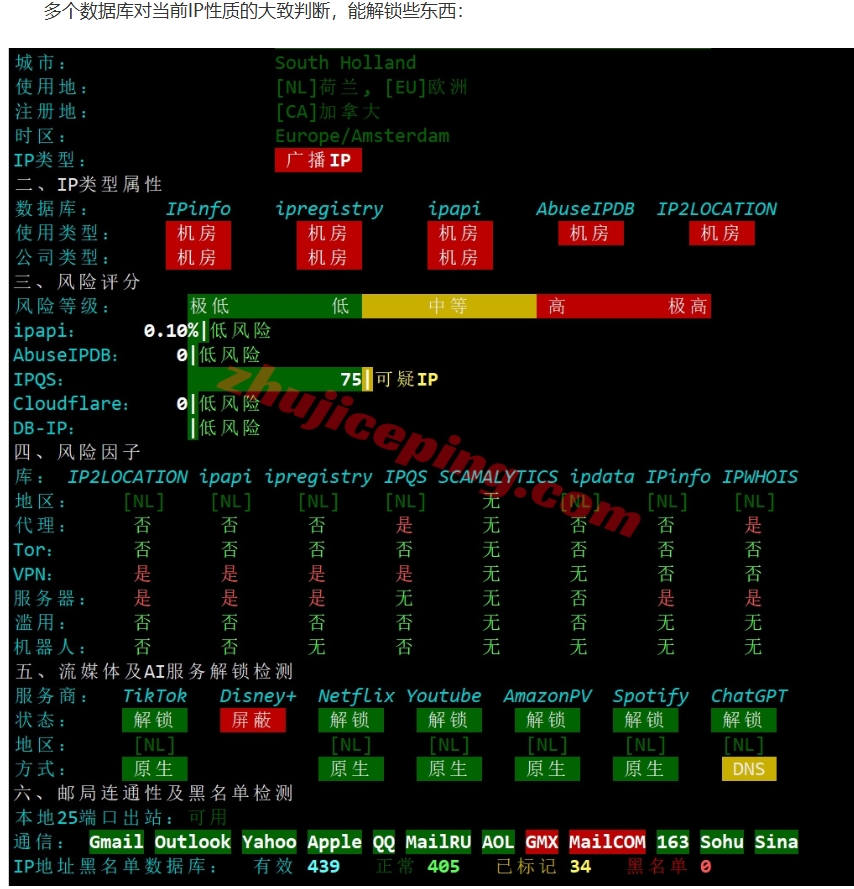Click the "ipdata" column header
This screenshot has height=889, width=854.
pos(602,477)
